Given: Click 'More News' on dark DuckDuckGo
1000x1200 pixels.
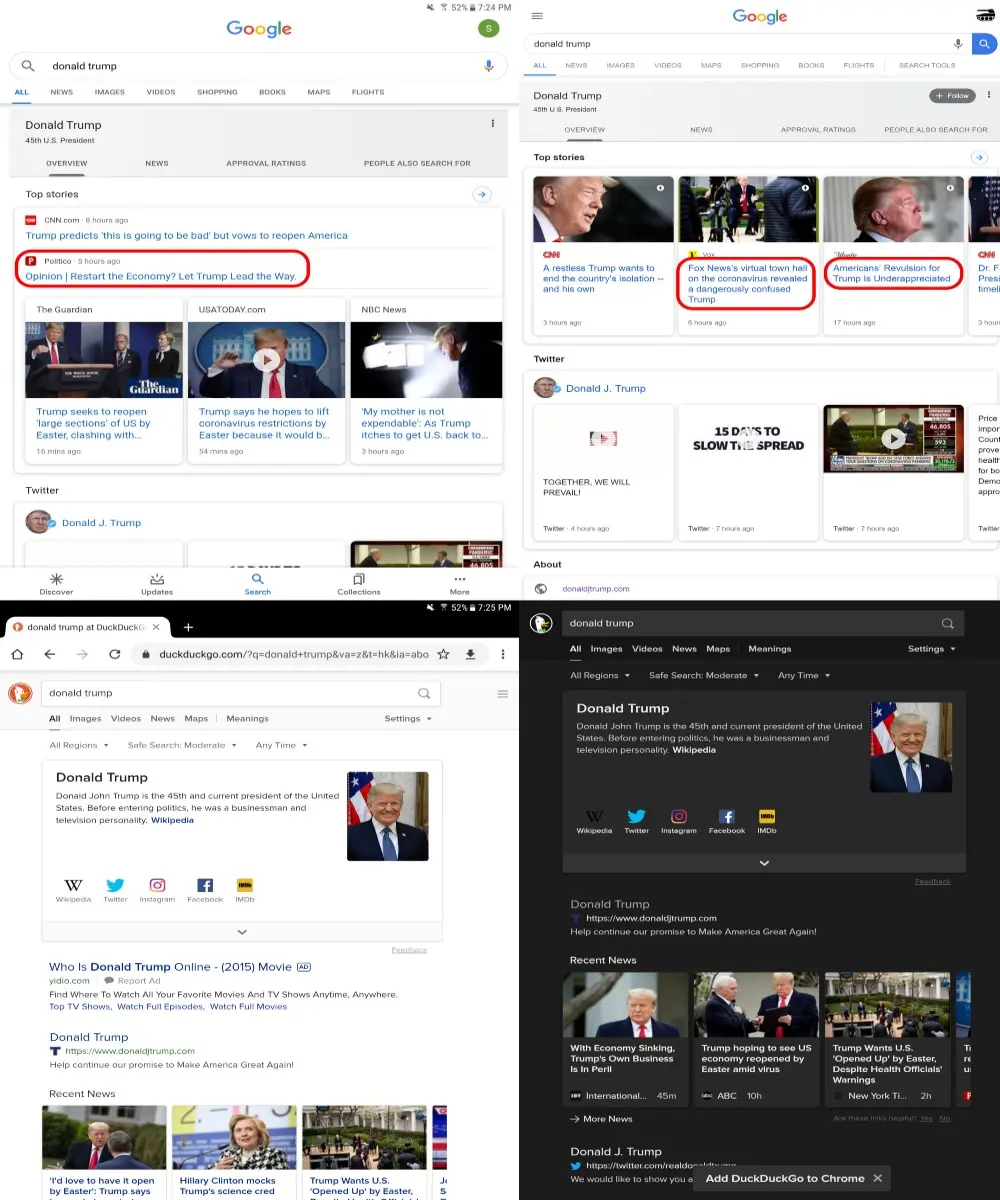Looking at the screenshot, I should coord(602,1119).
